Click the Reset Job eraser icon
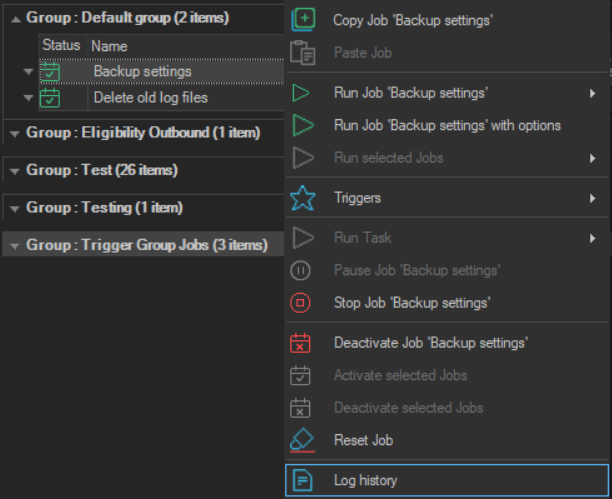This screenshot has height=499, width=612. tap(302, 440)
